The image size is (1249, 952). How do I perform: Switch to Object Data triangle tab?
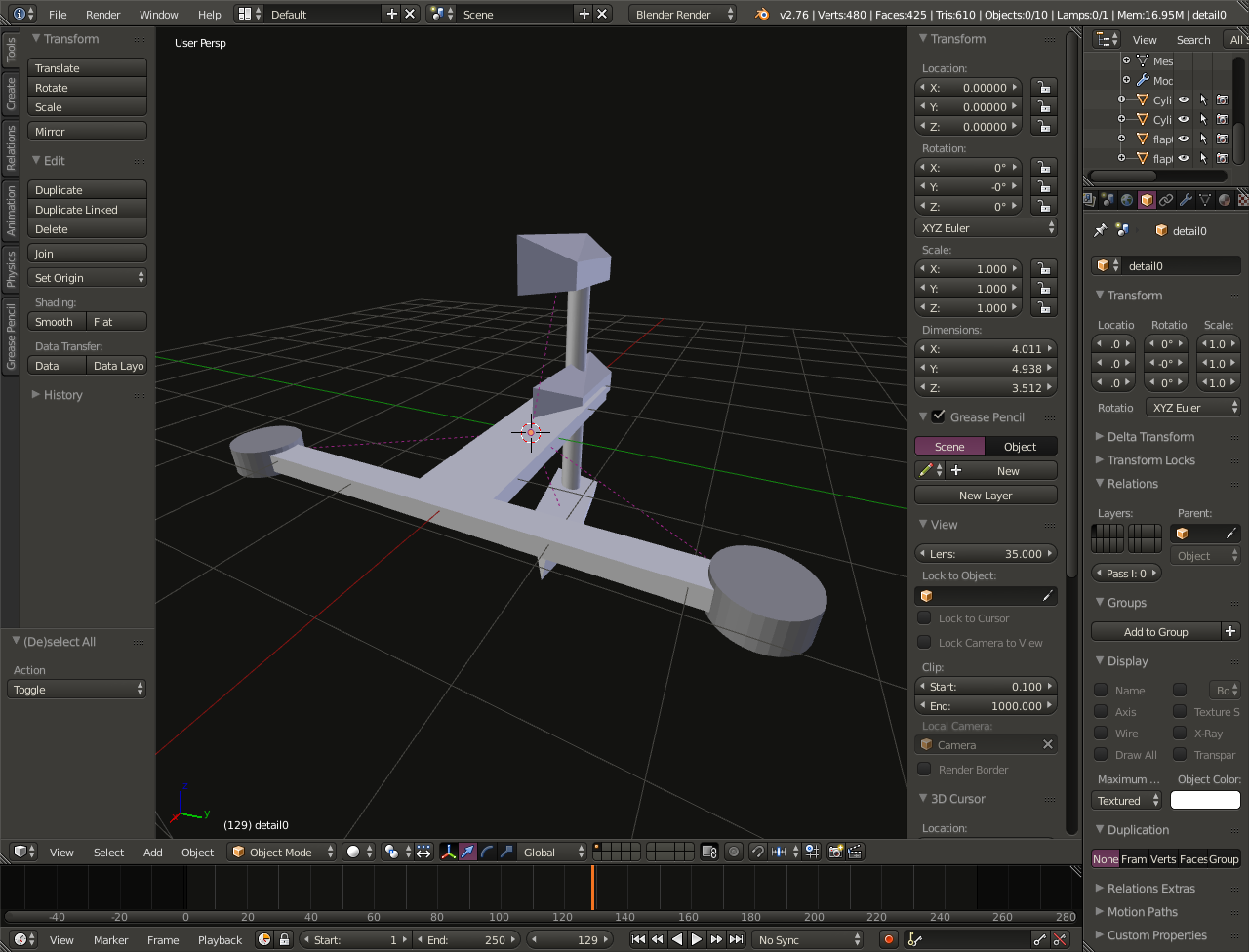(1205, 199)
